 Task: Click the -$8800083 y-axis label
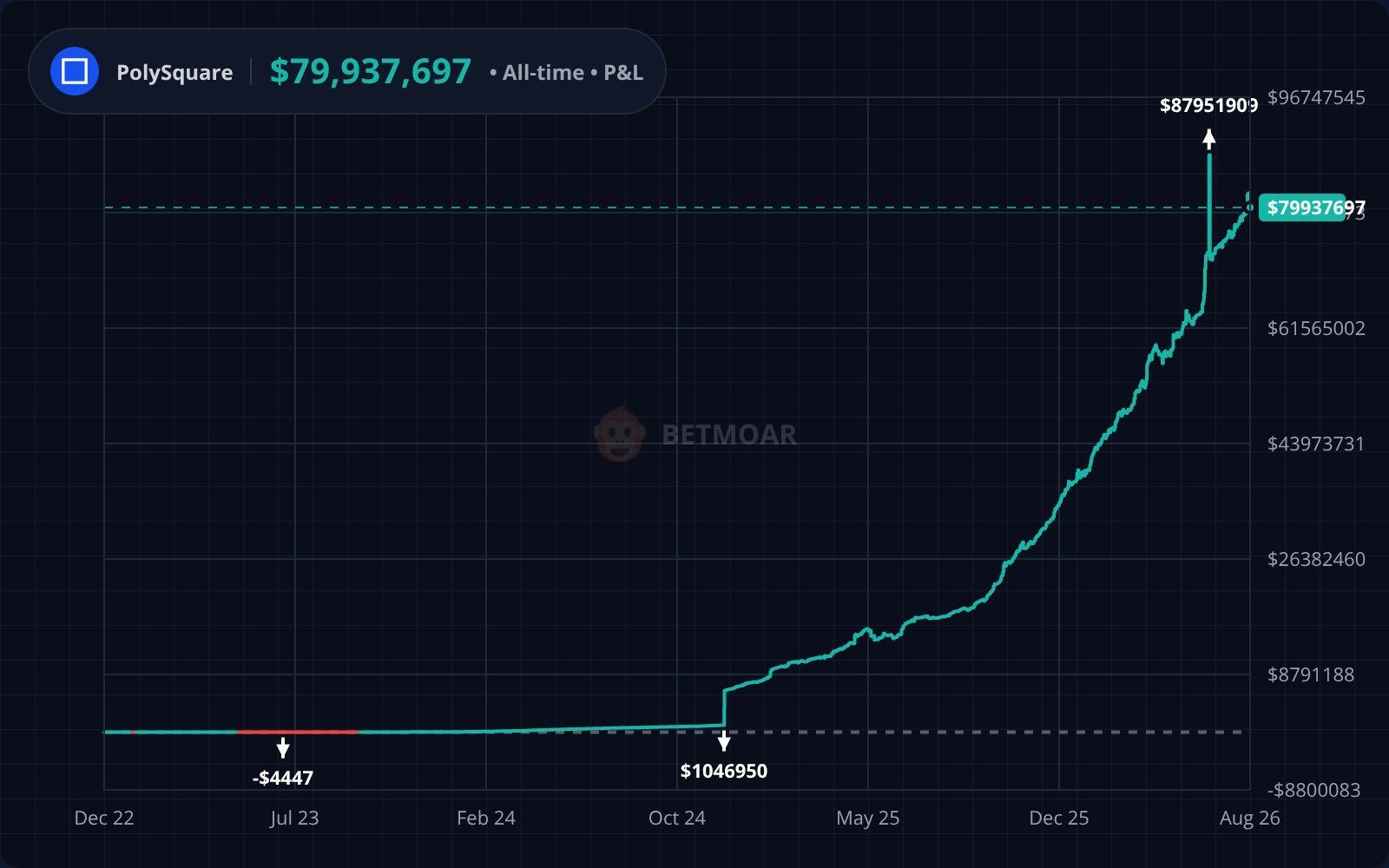click(1314, 790)
